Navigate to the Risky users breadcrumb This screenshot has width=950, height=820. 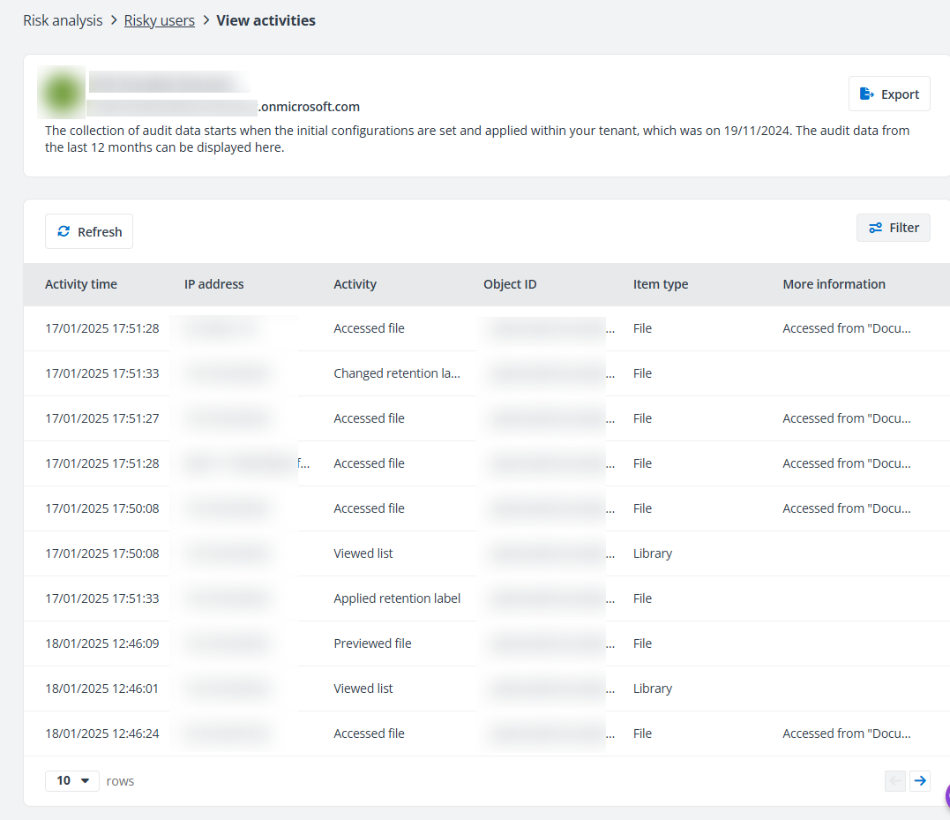[159, 20]
